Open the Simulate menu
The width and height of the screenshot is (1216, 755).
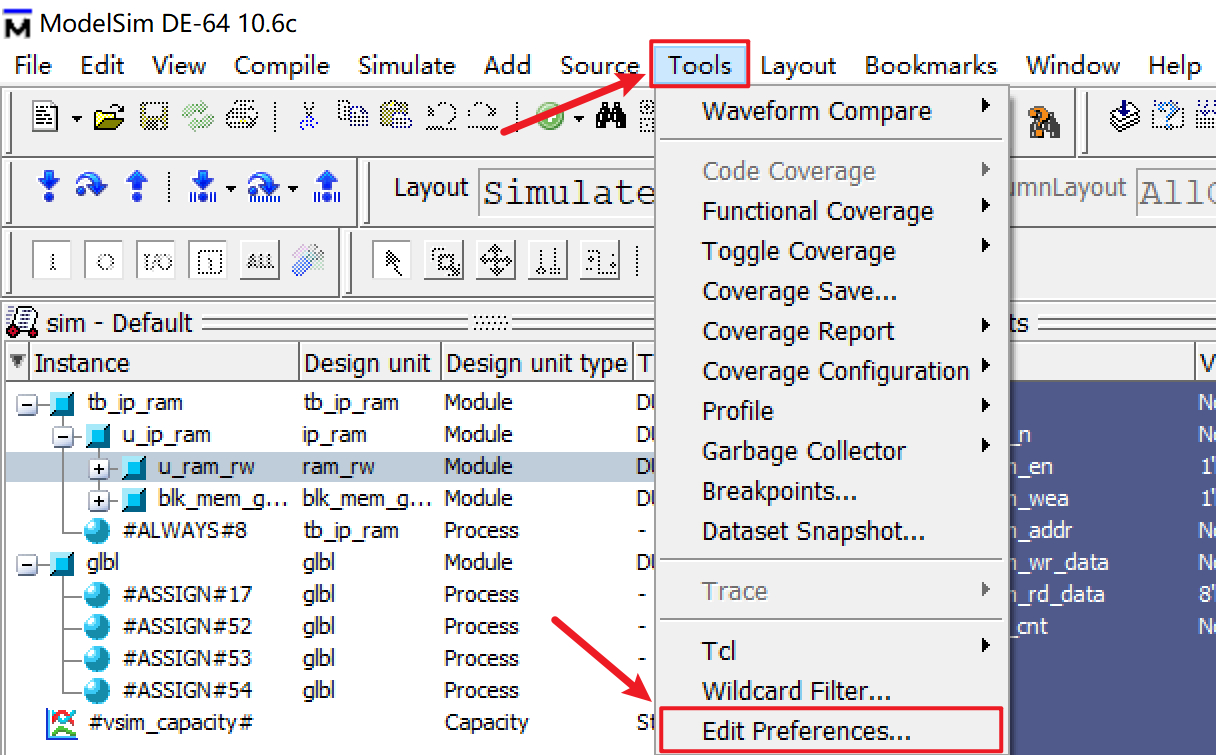(x=407, y=66)
